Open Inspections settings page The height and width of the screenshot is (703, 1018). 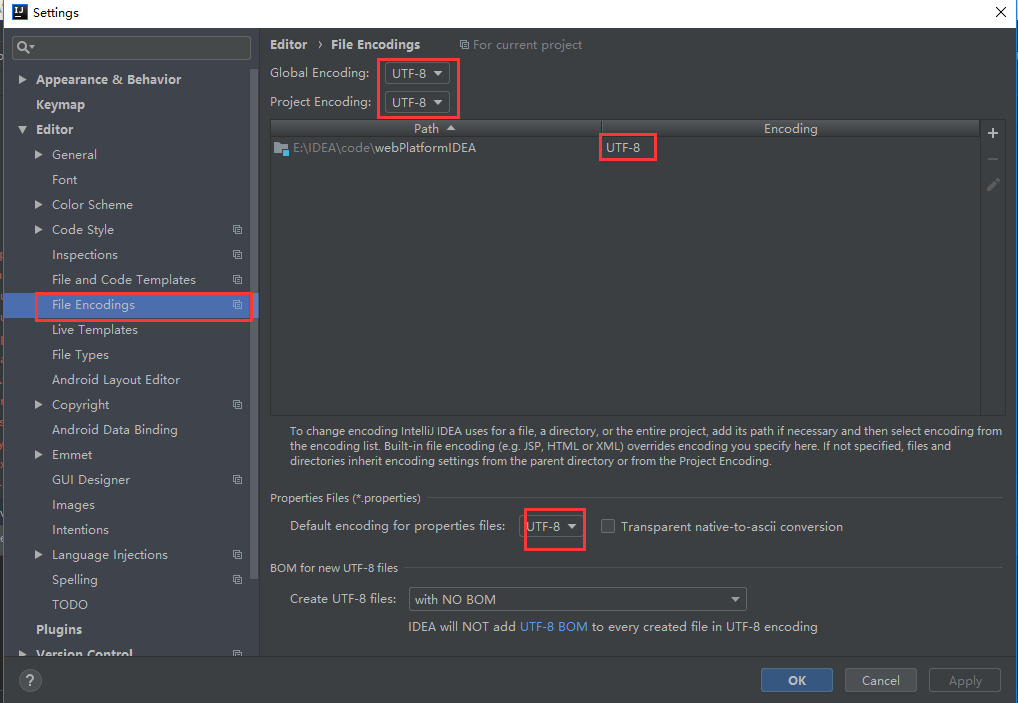point(85,254)
